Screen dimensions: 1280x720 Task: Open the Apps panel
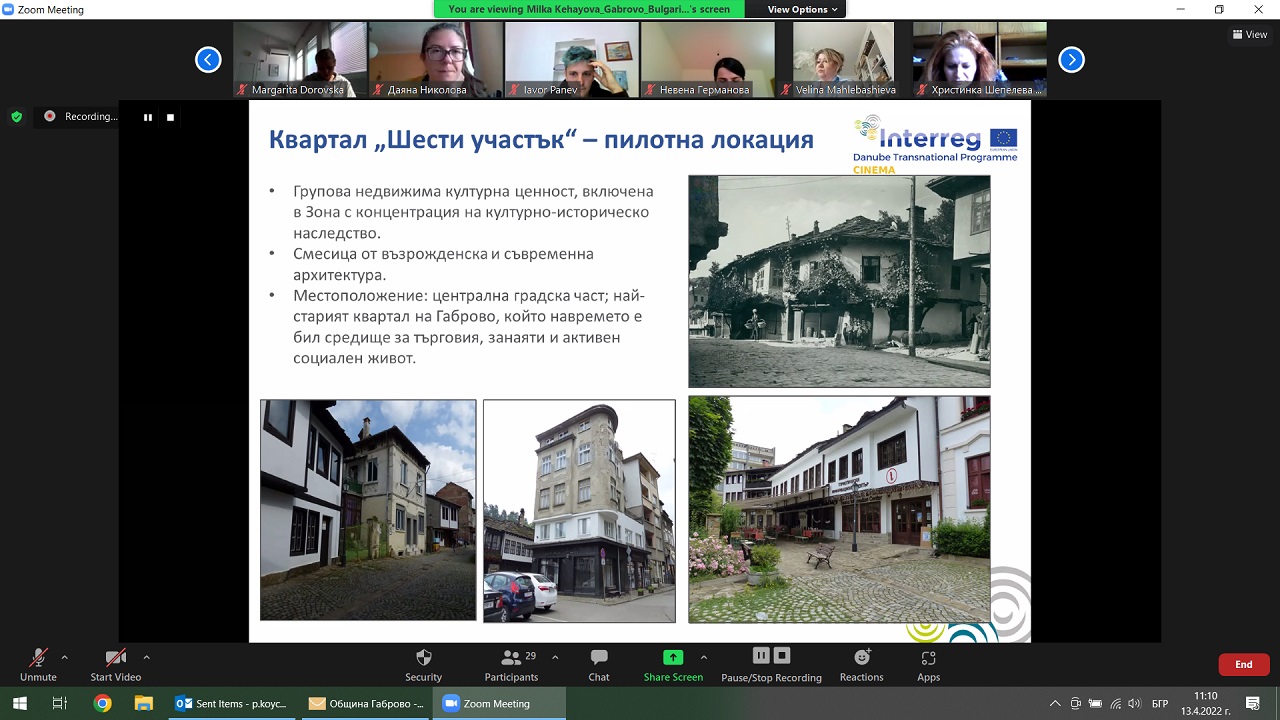click(x=928, y=664)
